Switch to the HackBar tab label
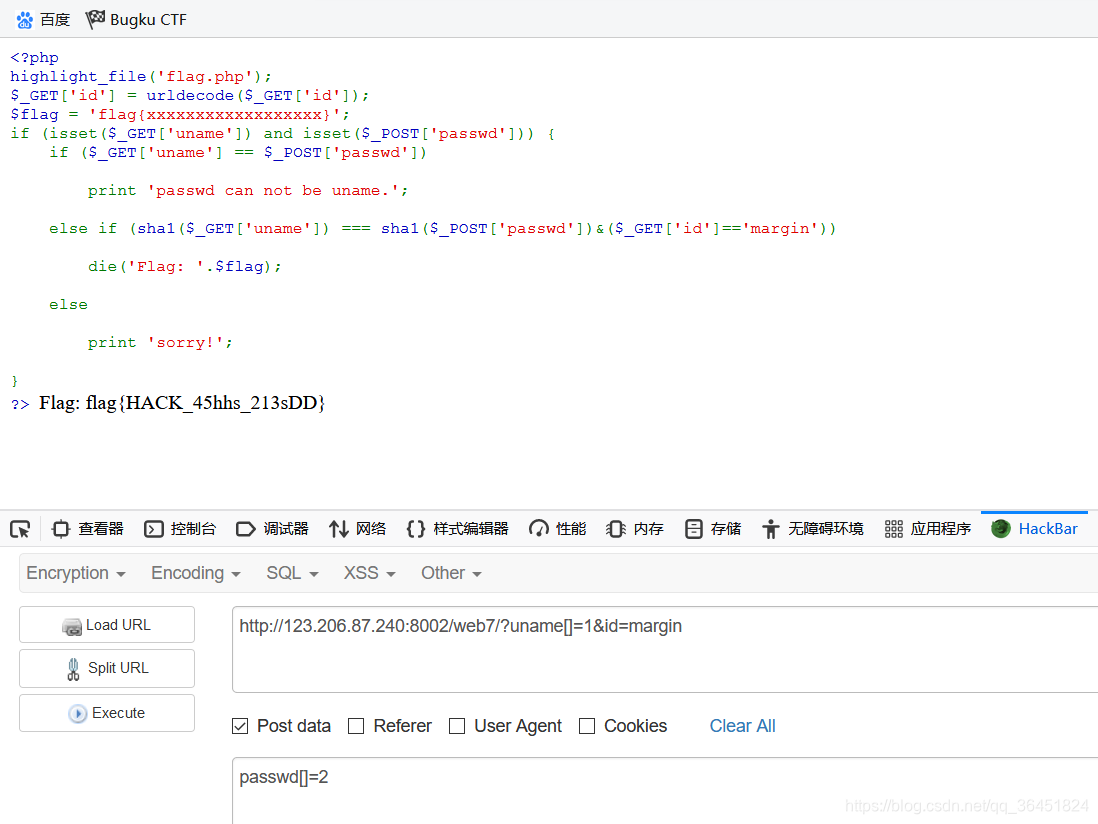 1048,529
